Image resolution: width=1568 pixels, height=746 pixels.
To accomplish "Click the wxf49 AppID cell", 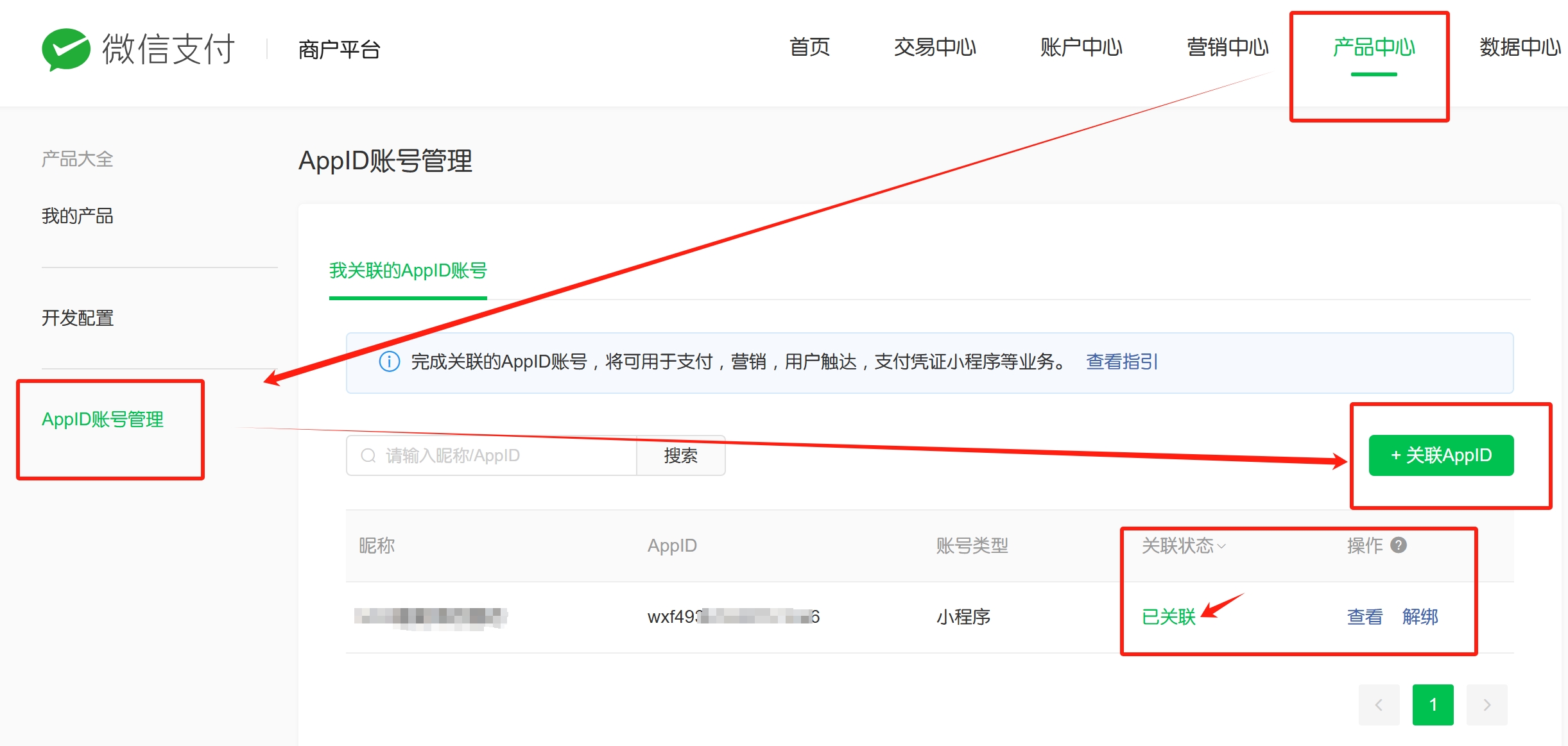I will 733,617.
